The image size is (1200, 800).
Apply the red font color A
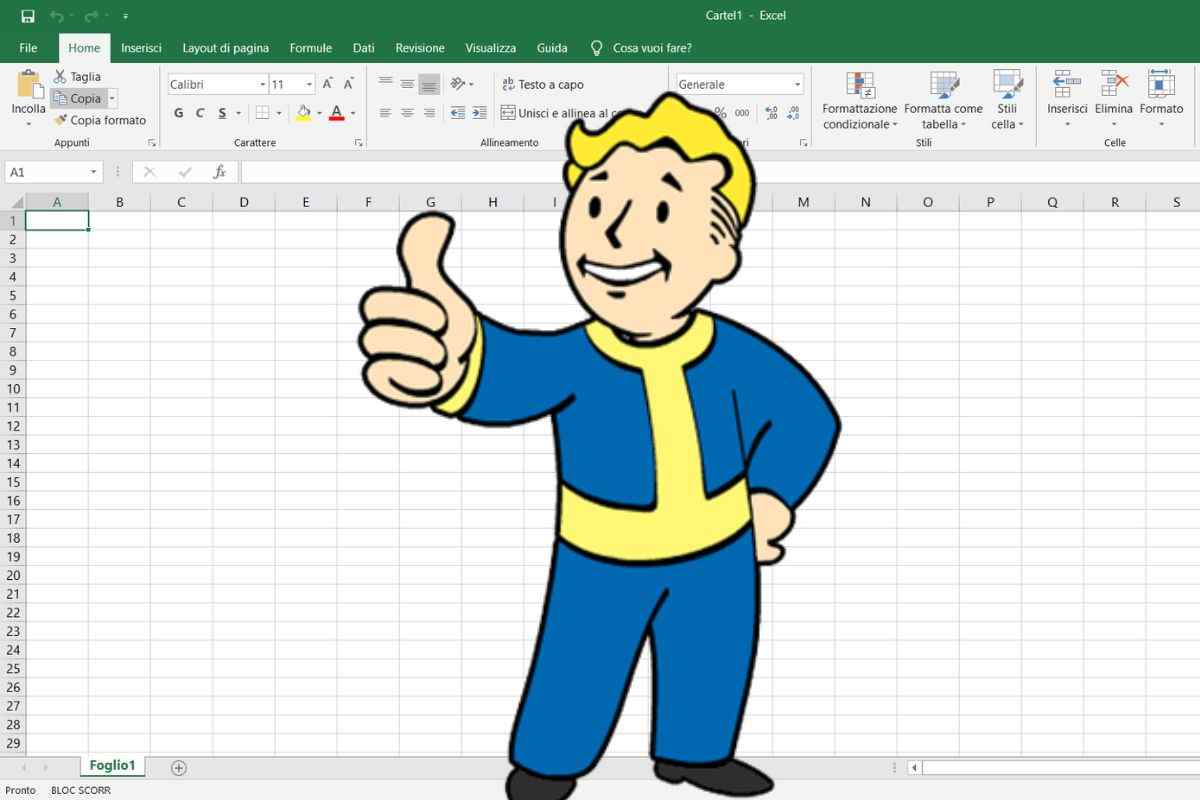tap(337, 113)
